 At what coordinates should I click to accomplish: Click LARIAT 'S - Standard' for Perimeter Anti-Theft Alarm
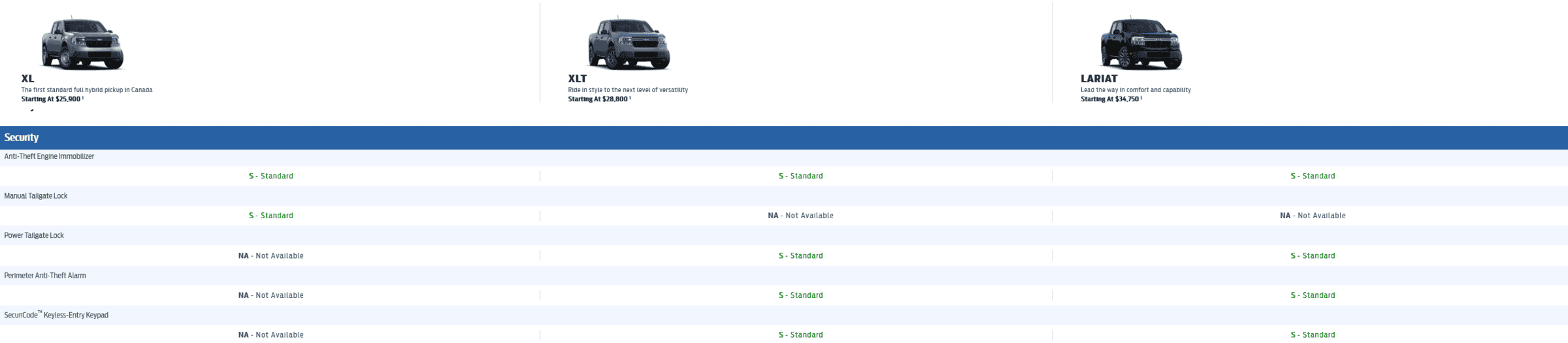coord(1313,295)
